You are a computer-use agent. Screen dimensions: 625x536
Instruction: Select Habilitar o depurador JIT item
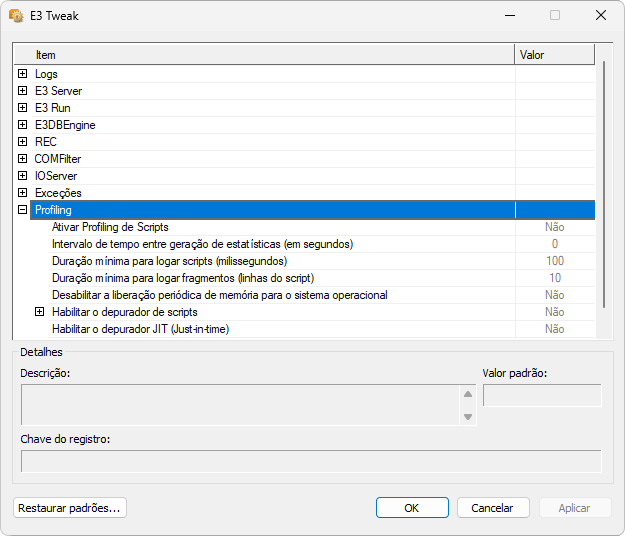(x=140, y=329)
